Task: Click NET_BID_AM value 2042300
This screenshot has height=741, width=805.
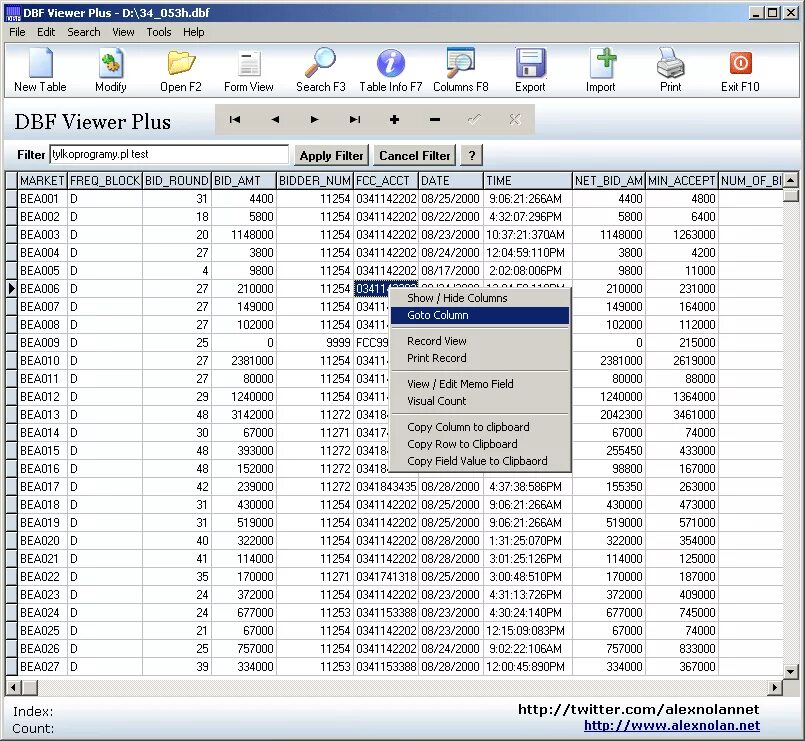Action: 609,414
